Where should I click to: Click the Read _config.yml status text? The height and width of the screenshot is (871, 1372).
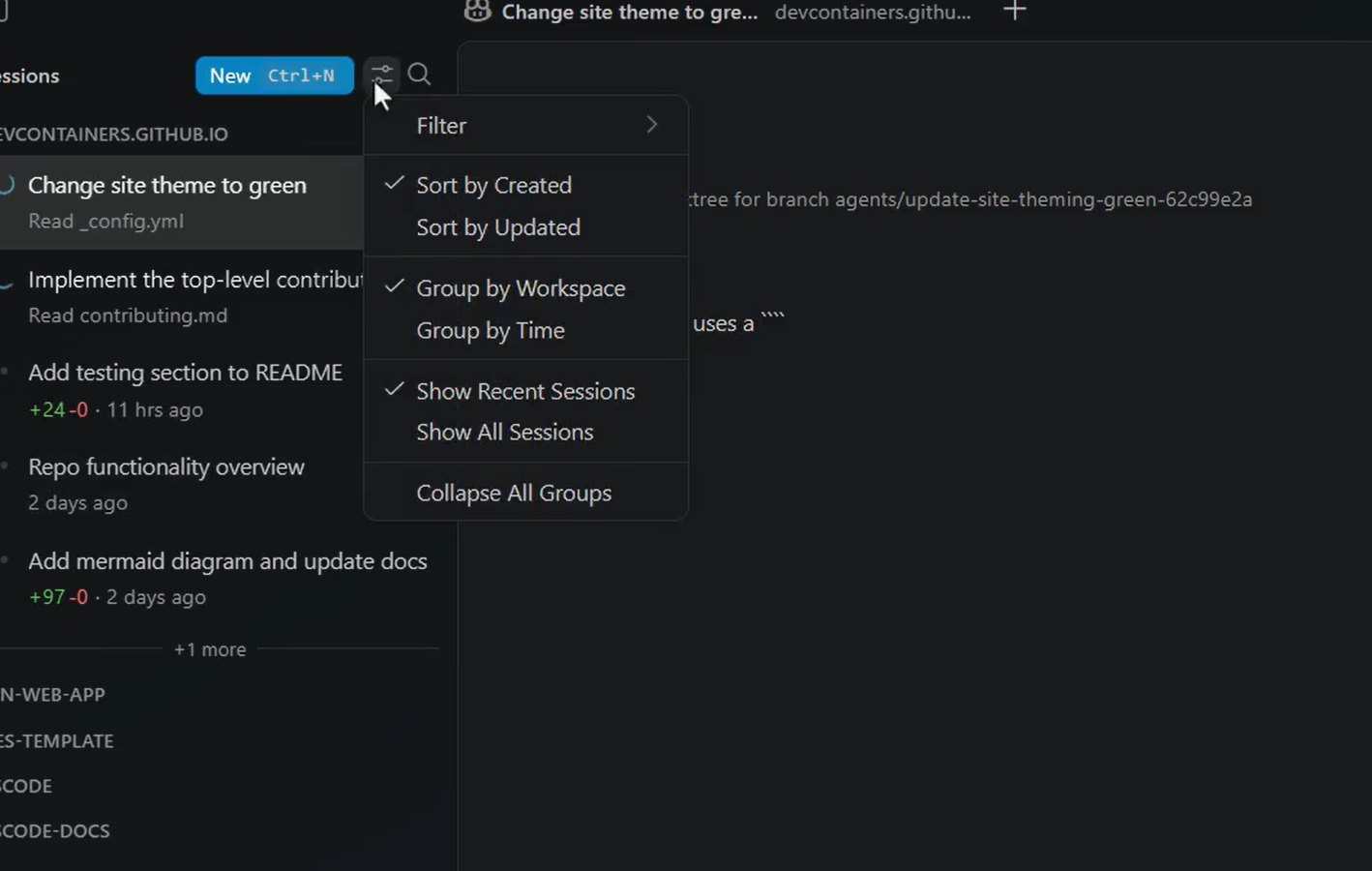pyautogui.click(x=105, y=222)
